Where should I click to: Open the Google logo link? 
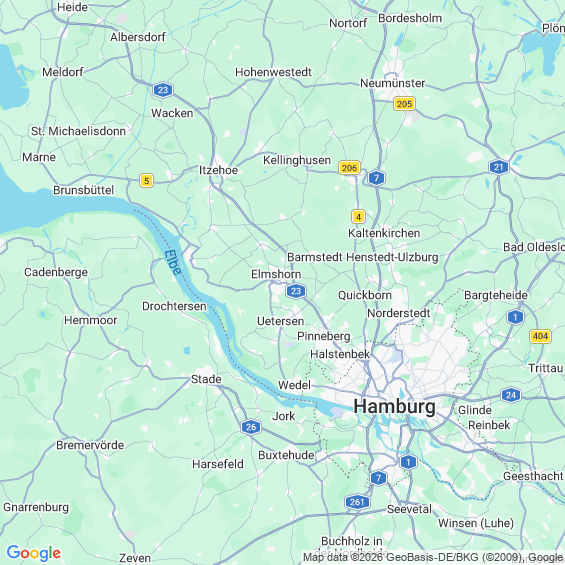[x=34, y=553]
